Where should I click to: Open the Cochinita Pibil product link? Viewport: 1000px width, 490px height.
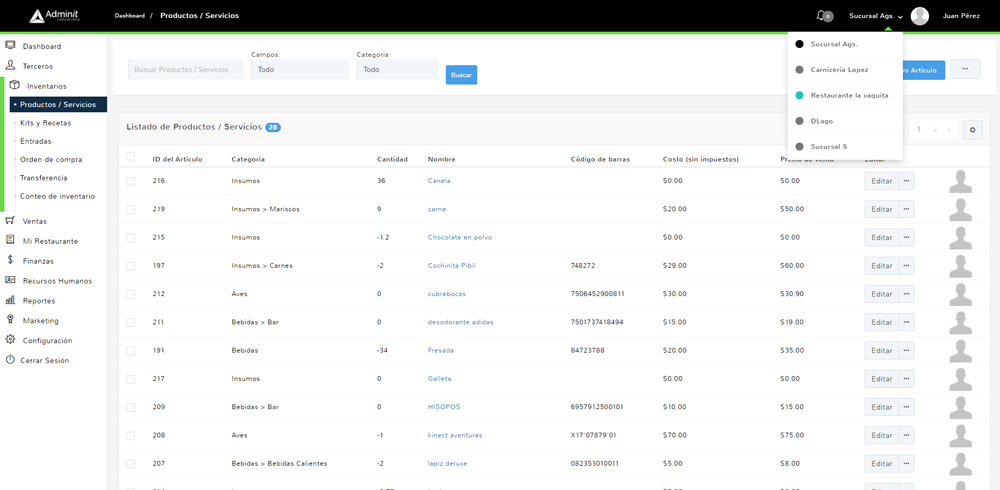click(x=451, y=266)
